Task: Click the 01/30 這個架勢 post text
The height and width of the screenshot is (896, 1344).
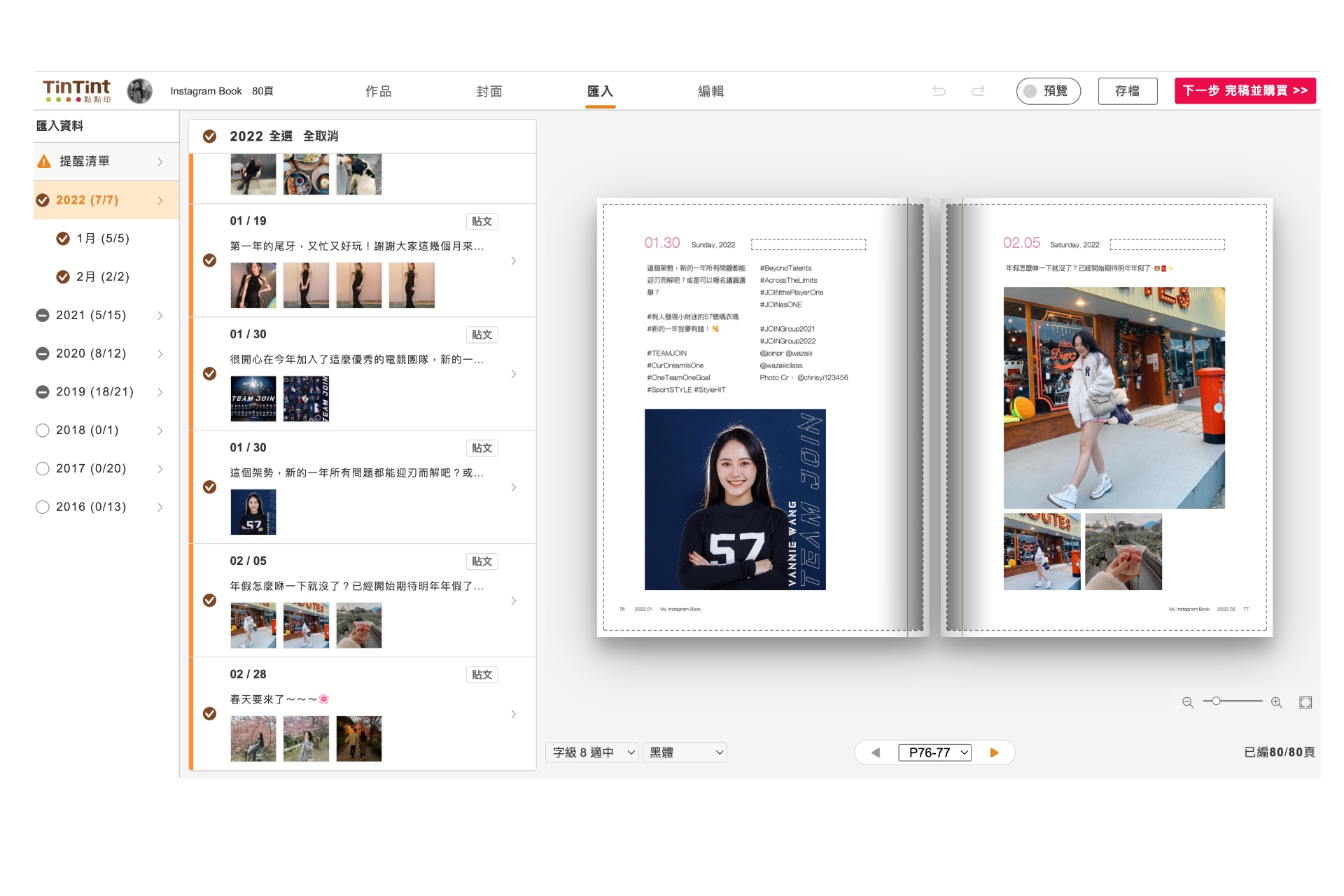Action: 357,473
